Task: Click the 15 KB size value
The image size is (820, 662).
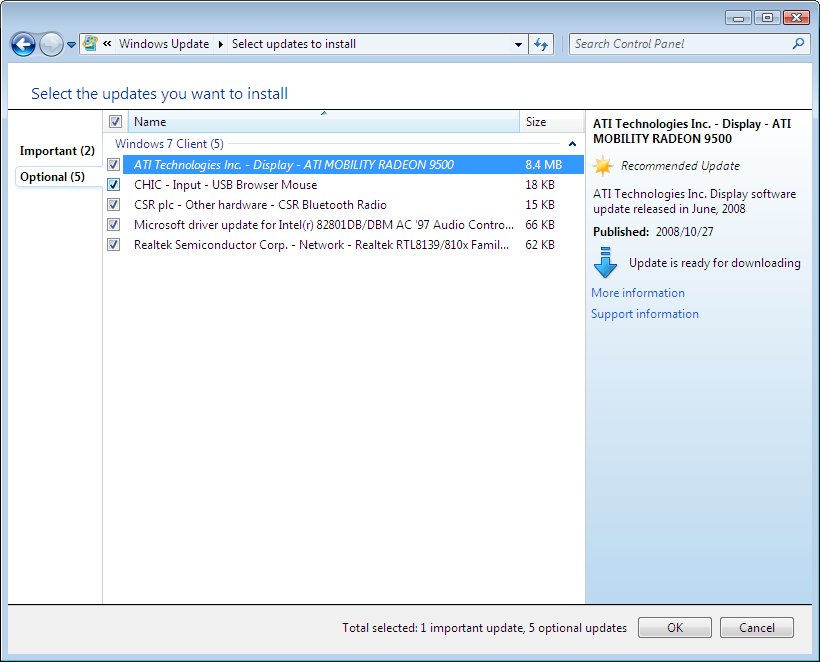Action: point(540,204)
